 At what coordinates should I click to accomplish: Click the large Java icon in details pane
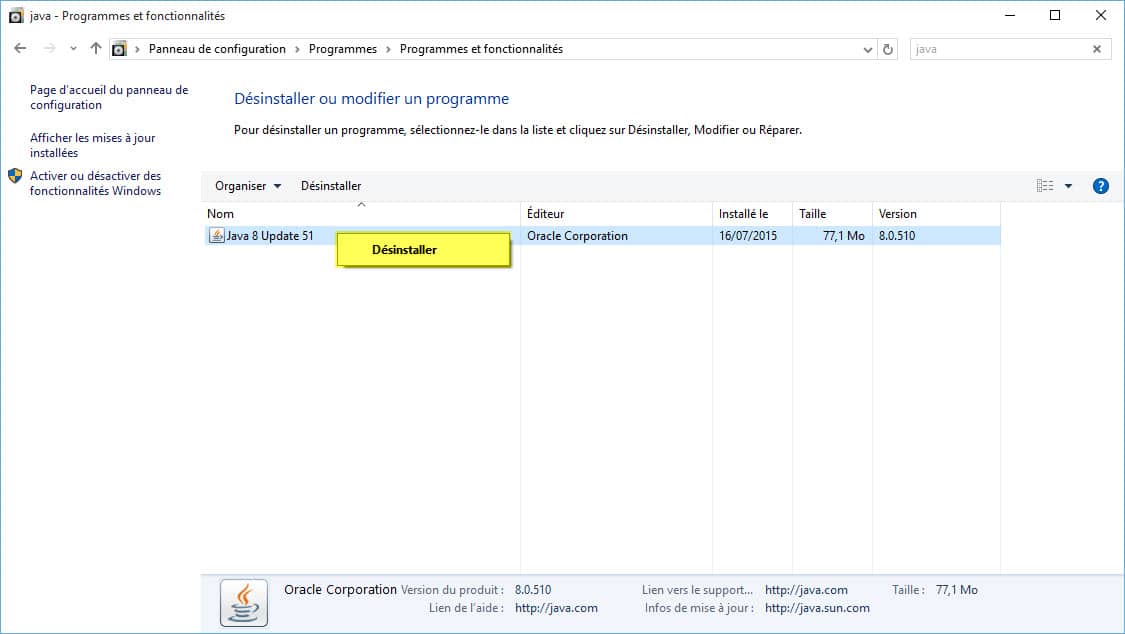[244, 602]
